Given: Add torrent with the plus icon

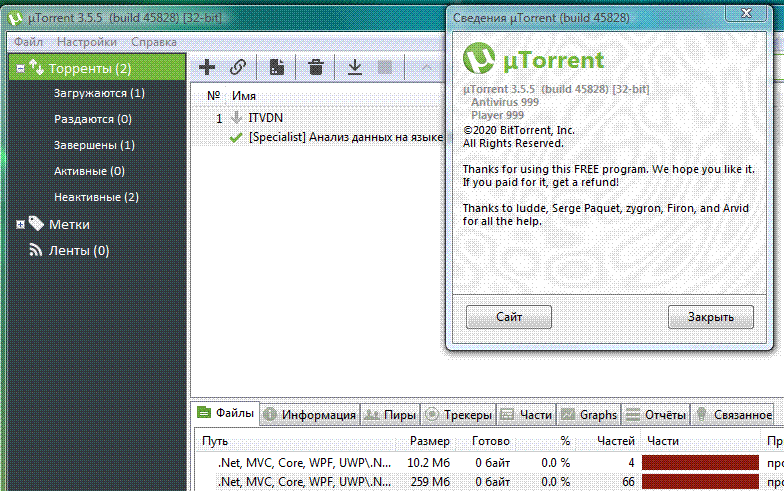Looking at the screenshot, I should point(206,67).
